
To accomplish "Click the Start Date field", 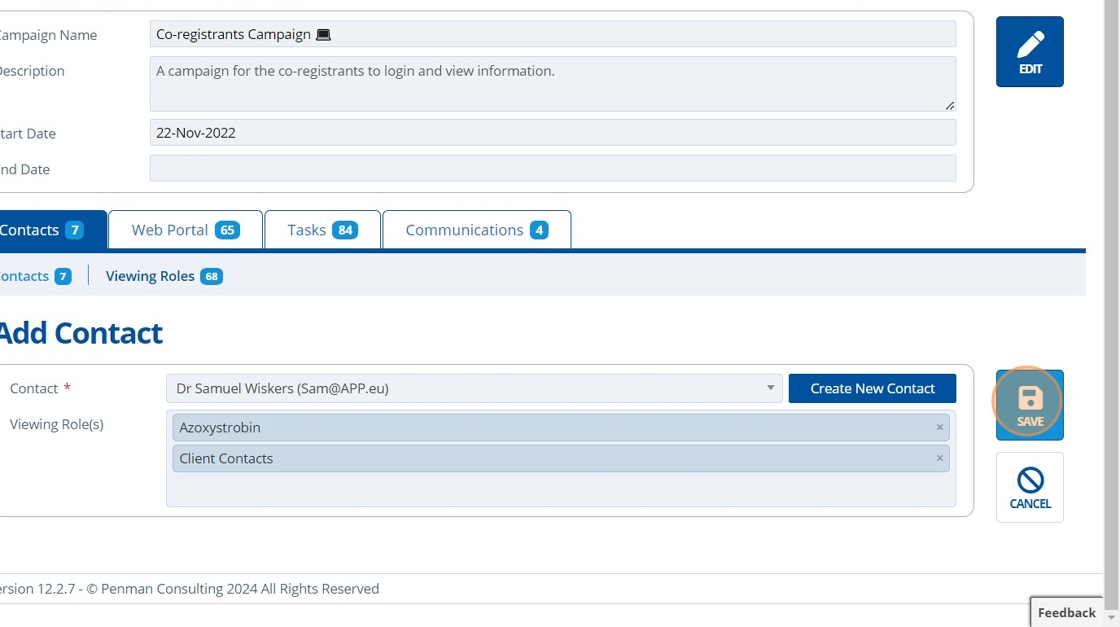I will click(553, 133).
